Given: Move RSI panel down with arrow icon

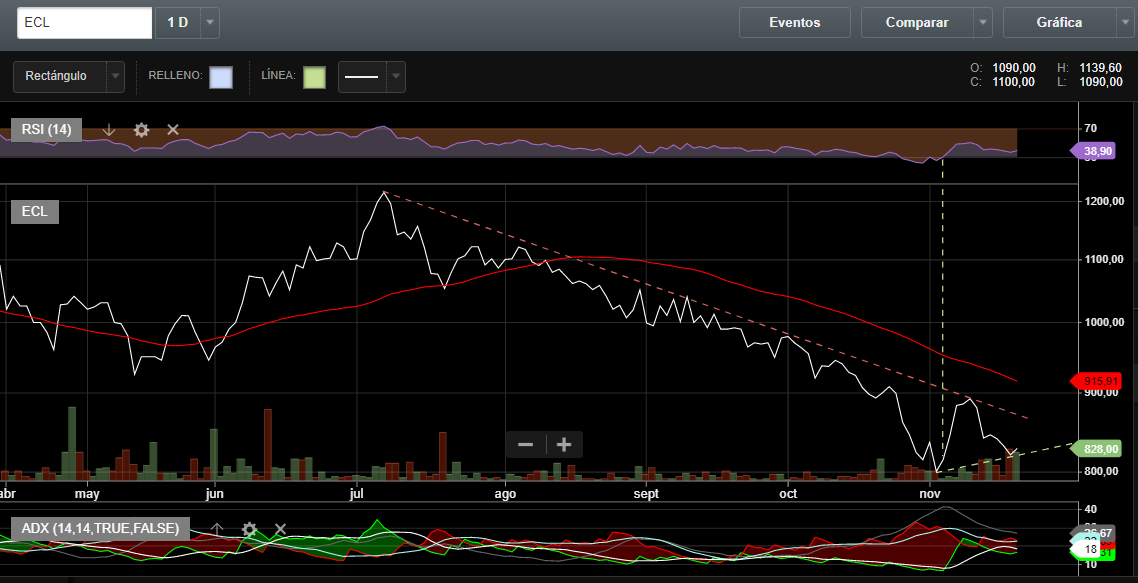Looking at the screenshot, I should point(109,130).
